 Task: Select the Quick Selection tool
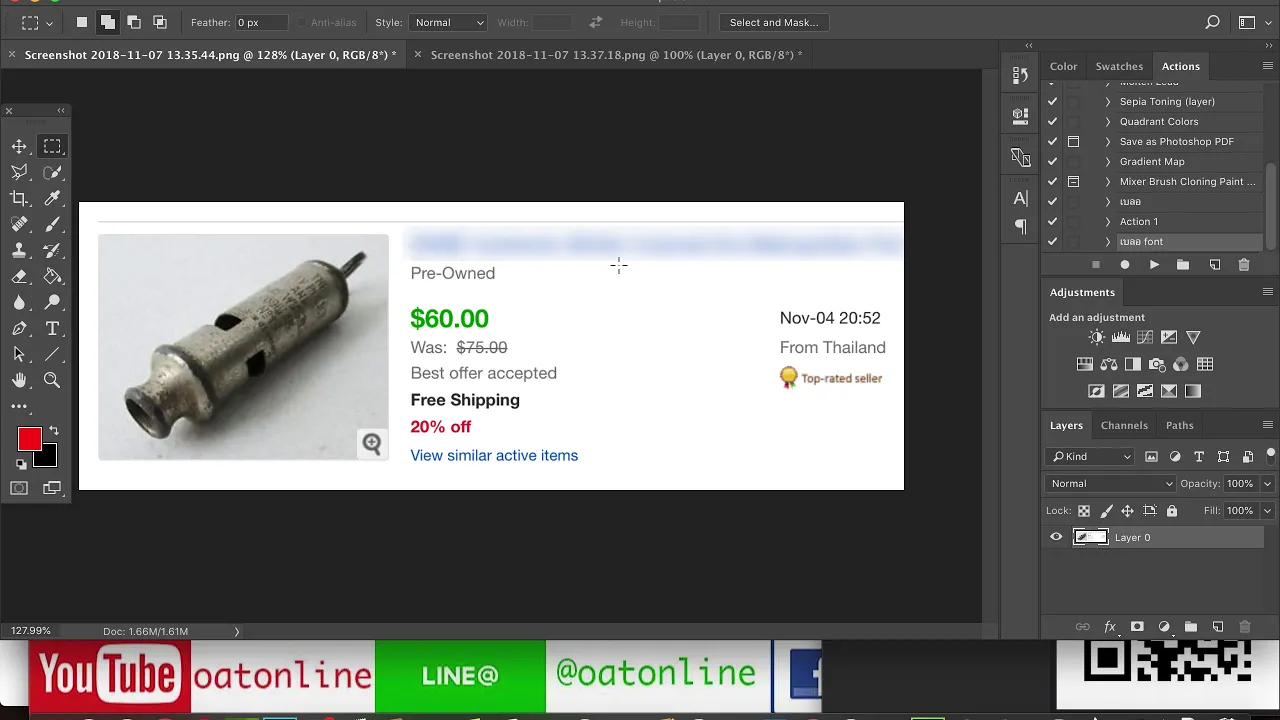(52, 173)
